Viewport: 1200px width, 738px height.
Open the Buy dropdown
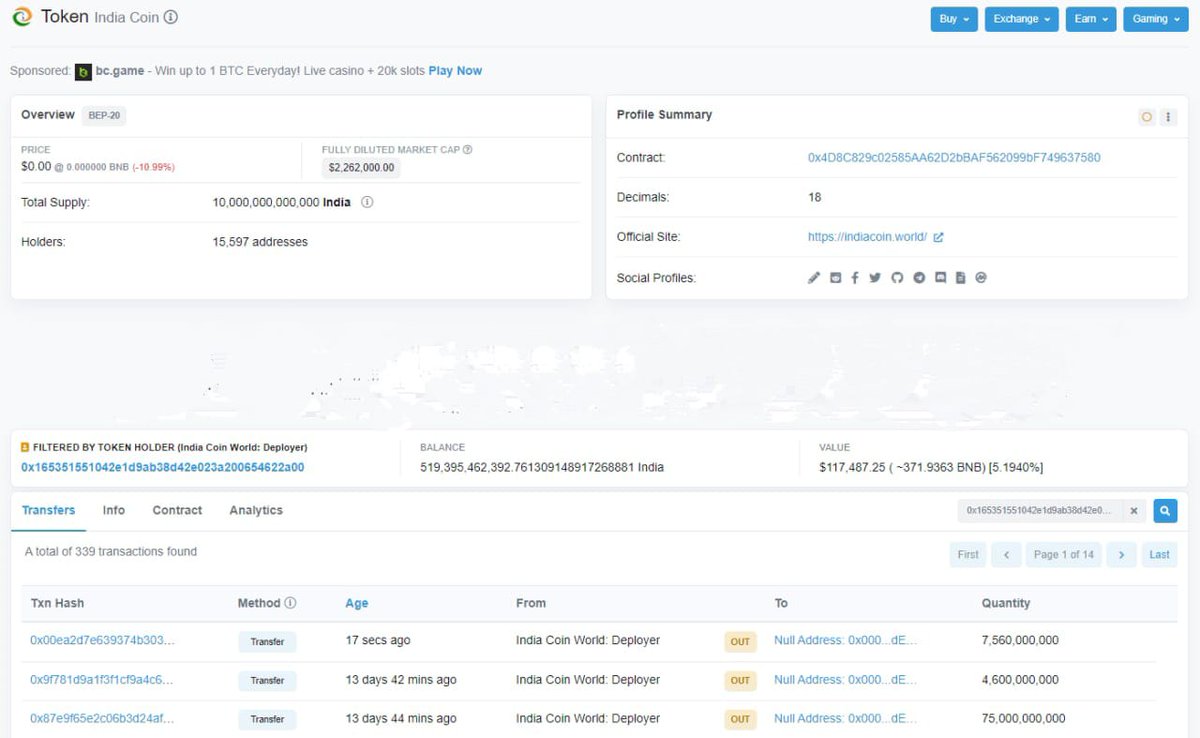[954, 19]
